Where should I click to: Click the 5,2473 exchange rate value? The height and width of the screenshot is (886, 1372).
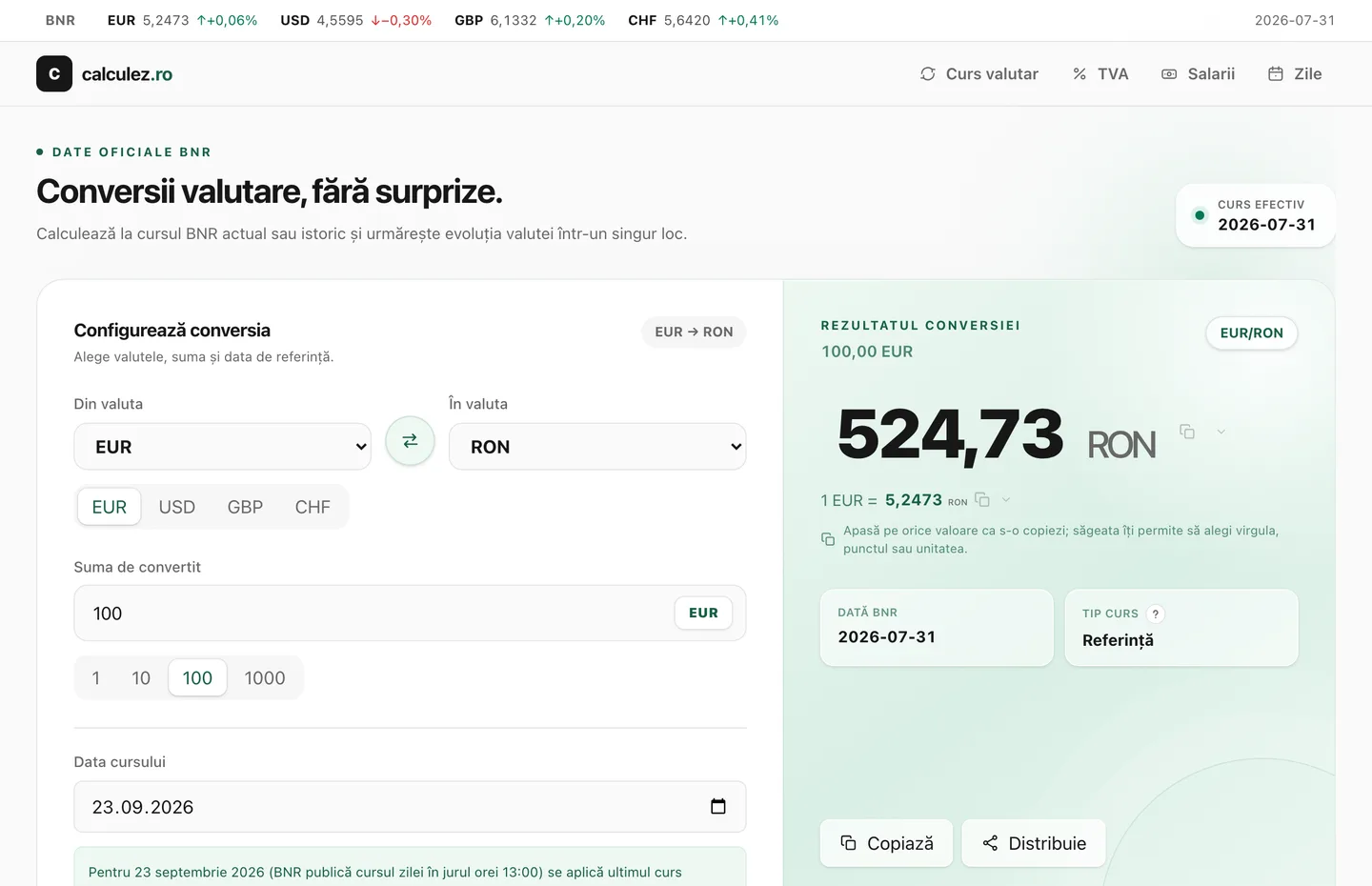coord(914,499)
